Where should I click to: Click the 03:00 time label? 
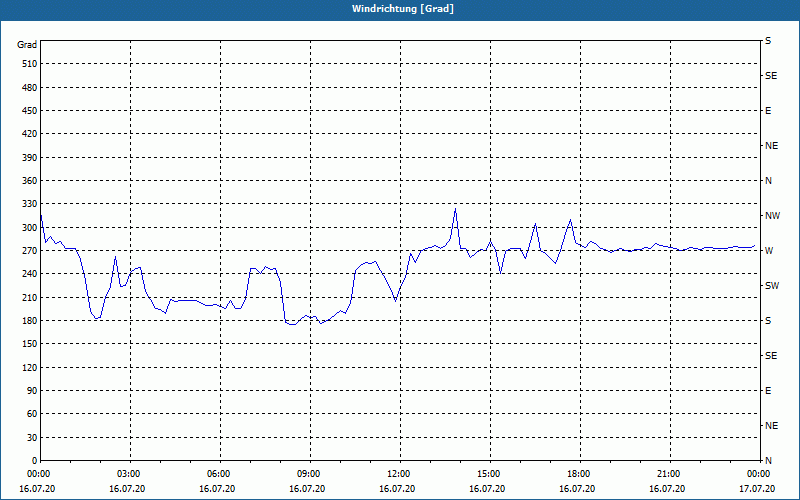tap(130, 474)
